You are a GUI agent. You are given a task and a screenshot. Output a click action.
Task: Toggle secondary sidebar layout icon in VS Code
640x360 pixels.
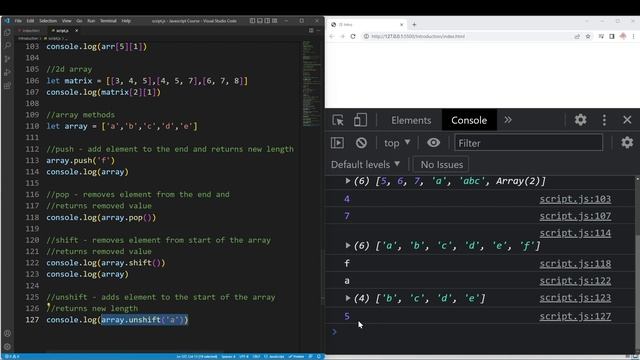tap(267, 20)
